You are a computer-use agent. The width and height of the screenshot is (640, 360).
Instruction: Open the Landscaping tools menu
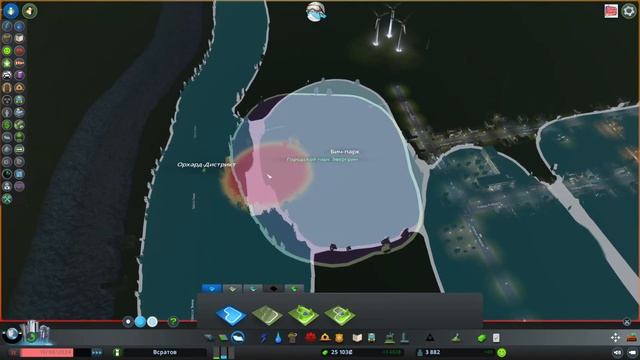pyautogui.click(x=456, y=338)
